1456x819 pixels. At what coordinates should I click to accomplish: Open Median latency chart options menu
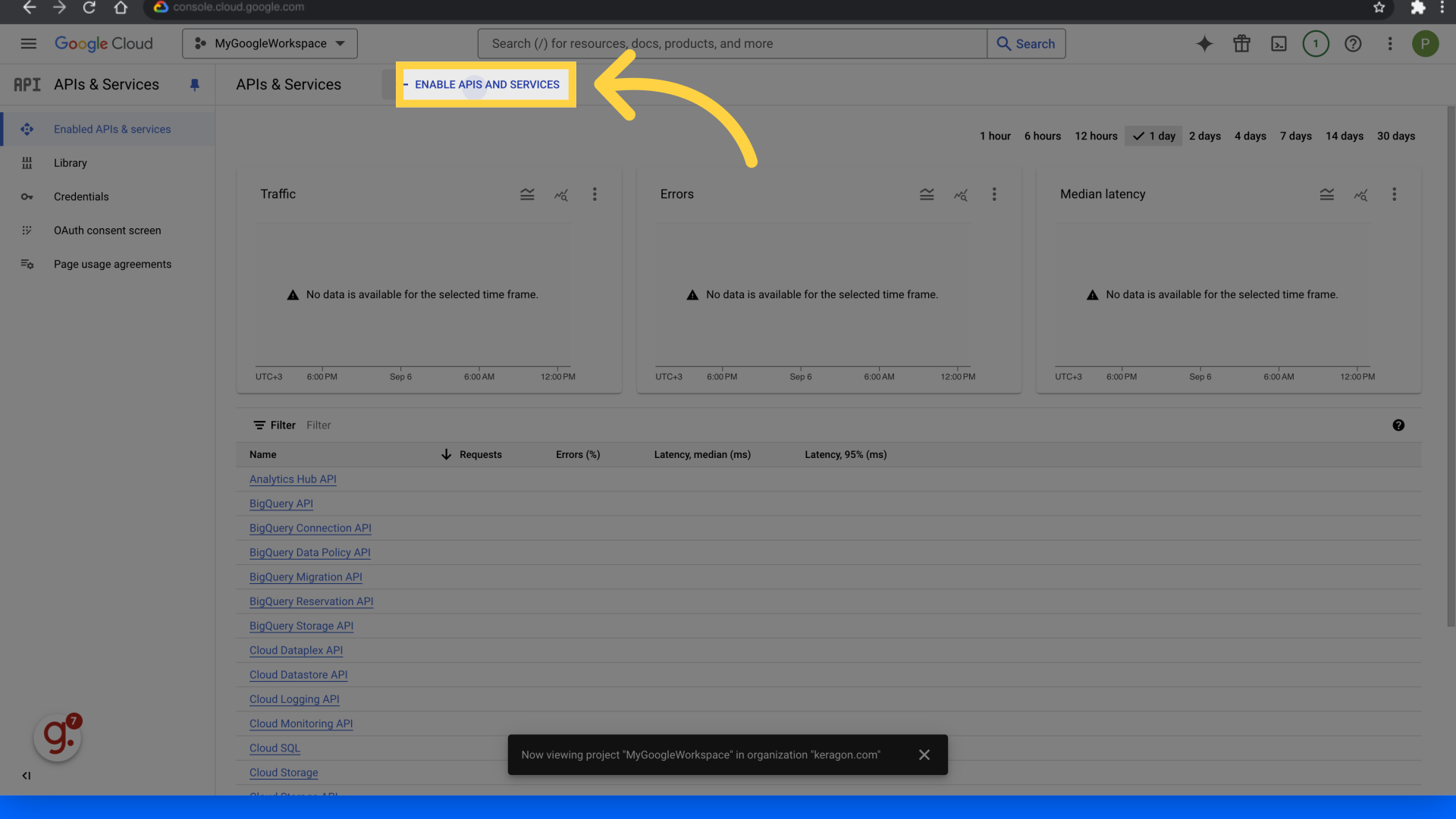pos(1394,194)
